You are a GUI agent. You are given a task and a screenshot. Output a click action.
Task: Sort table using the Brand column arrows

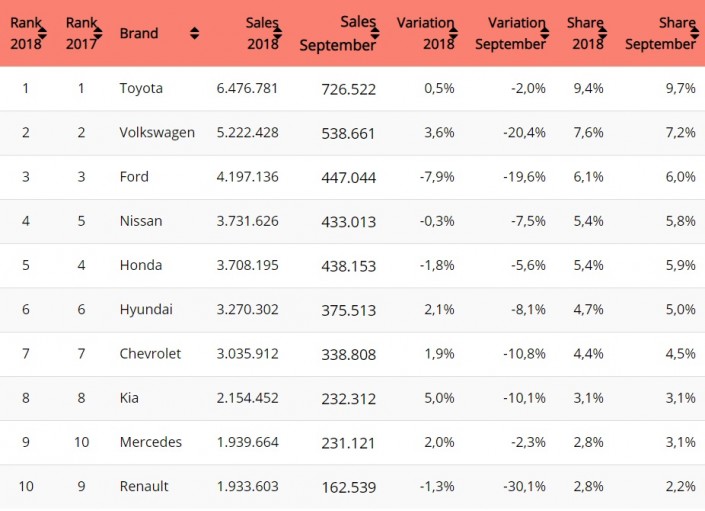194,33
